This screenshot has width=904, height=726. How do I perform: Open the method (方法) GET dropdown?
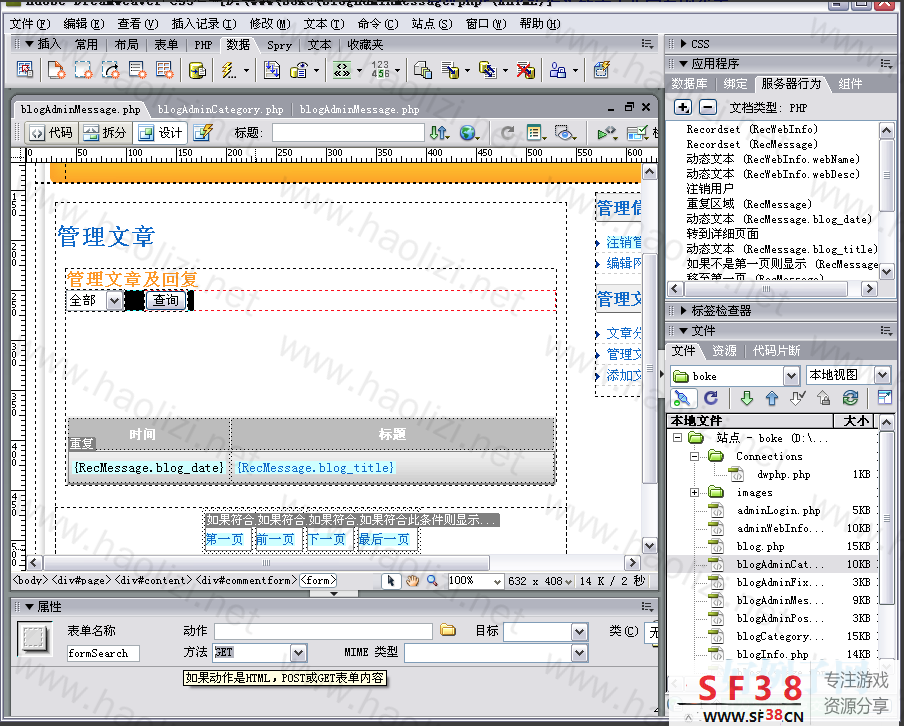298,653
